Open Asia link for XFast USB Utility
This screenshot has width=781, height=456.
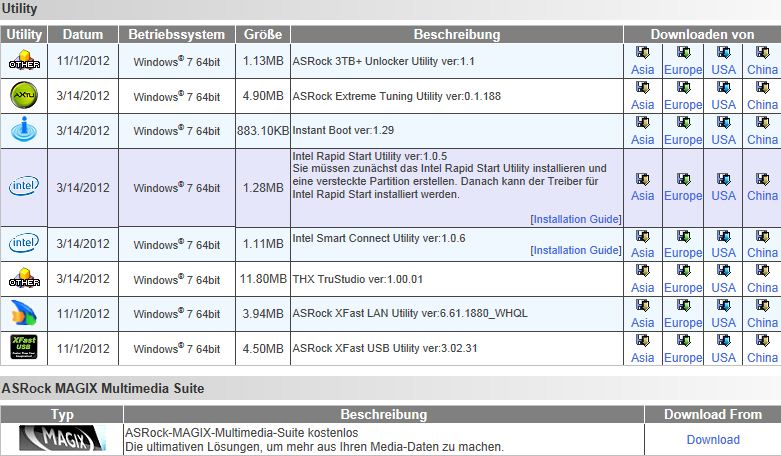[x=643, y=357]
